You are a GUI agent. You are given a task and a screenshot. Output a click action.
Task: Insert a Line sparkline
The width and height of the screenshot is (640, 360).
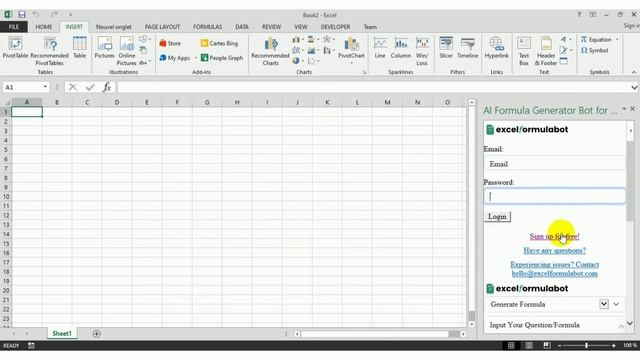pyautogui.click(x=380, y=48)
